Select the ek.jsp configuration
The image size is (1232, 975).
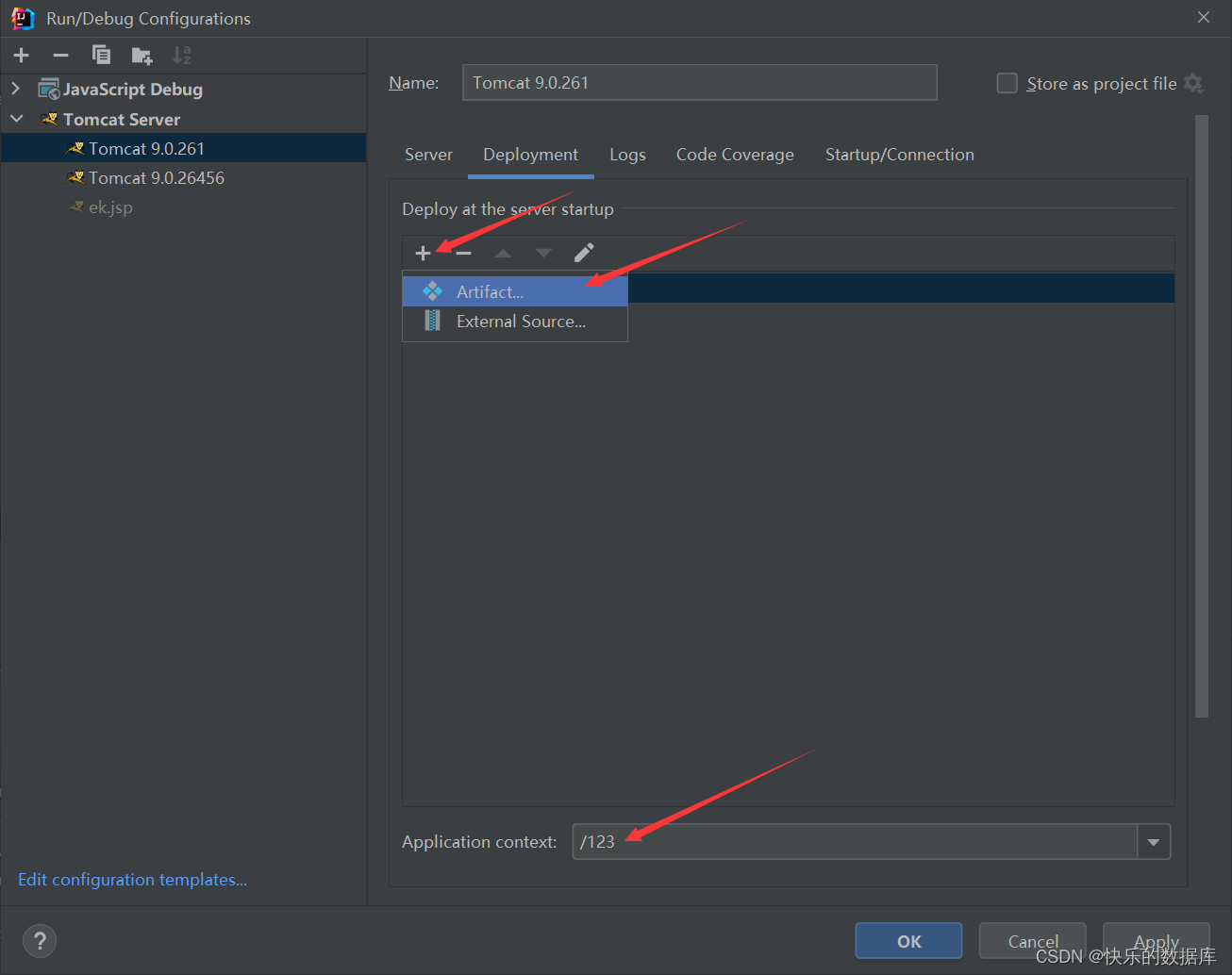point(184,207)
